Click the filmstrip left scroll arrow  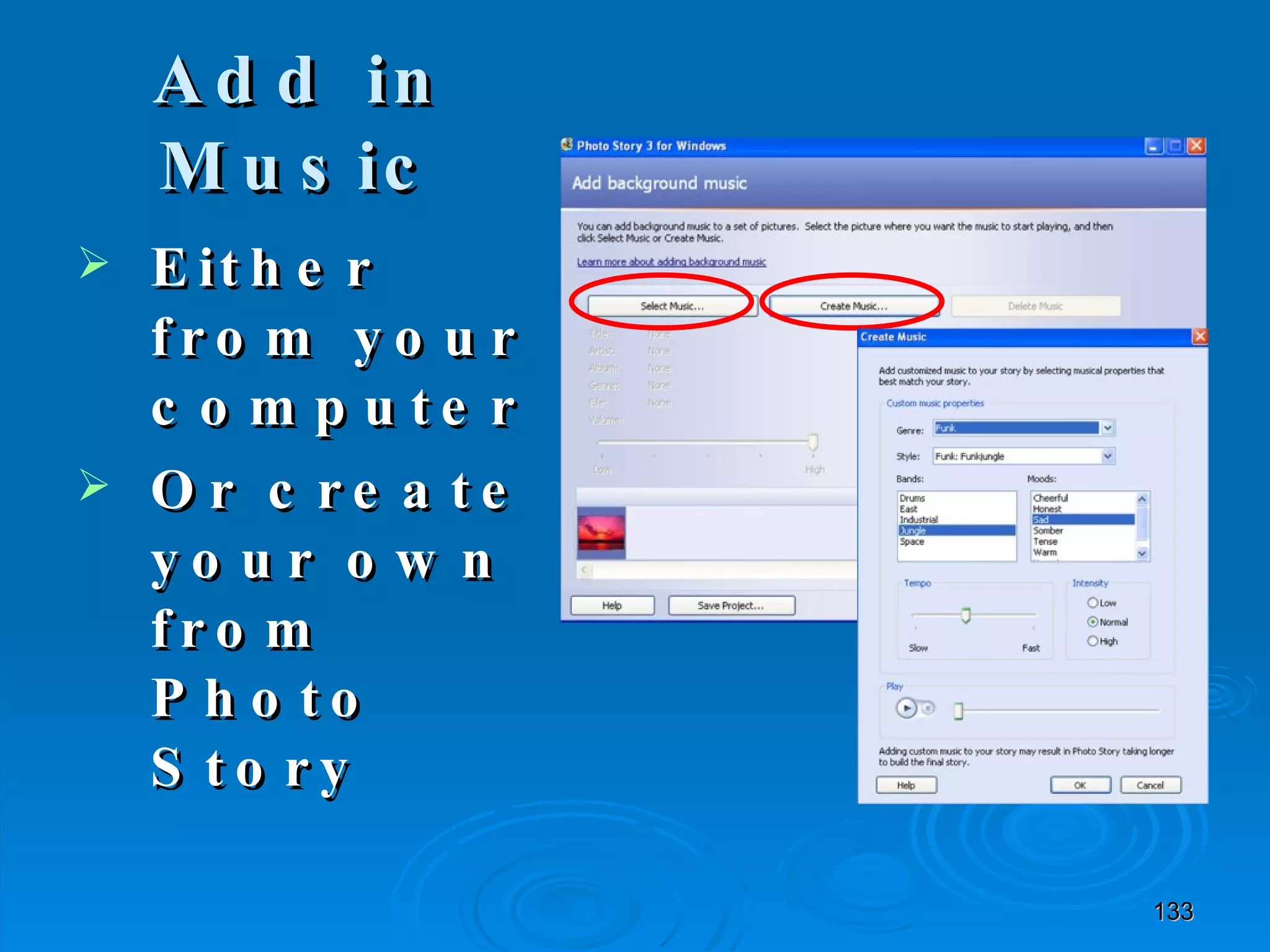click(584, 570)
